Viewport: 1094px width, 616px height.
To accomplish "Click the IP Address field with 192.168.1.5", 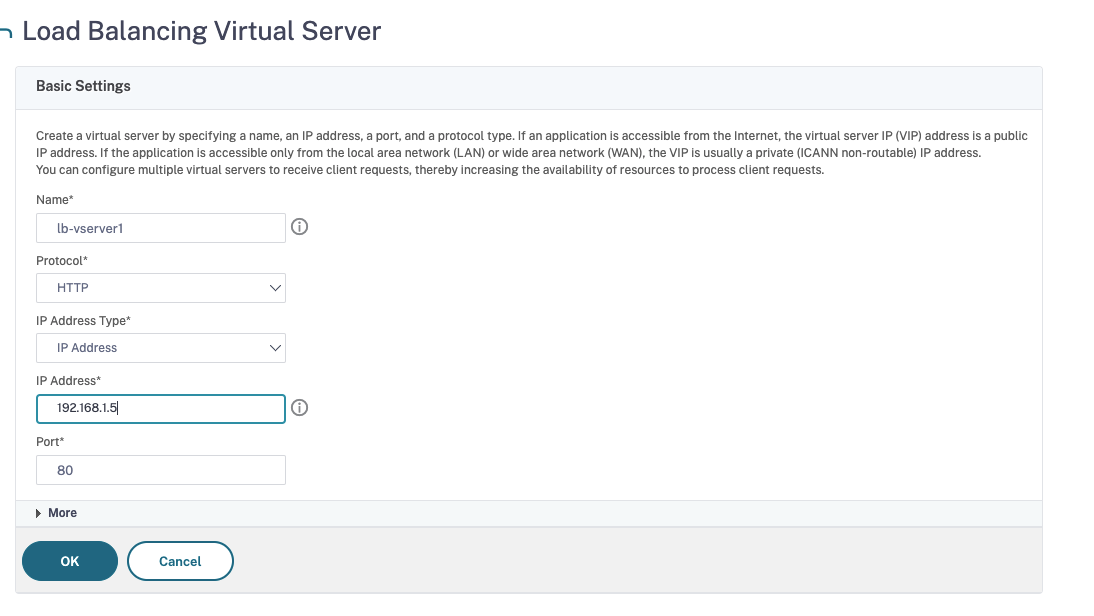I will (x=160, y=409).
